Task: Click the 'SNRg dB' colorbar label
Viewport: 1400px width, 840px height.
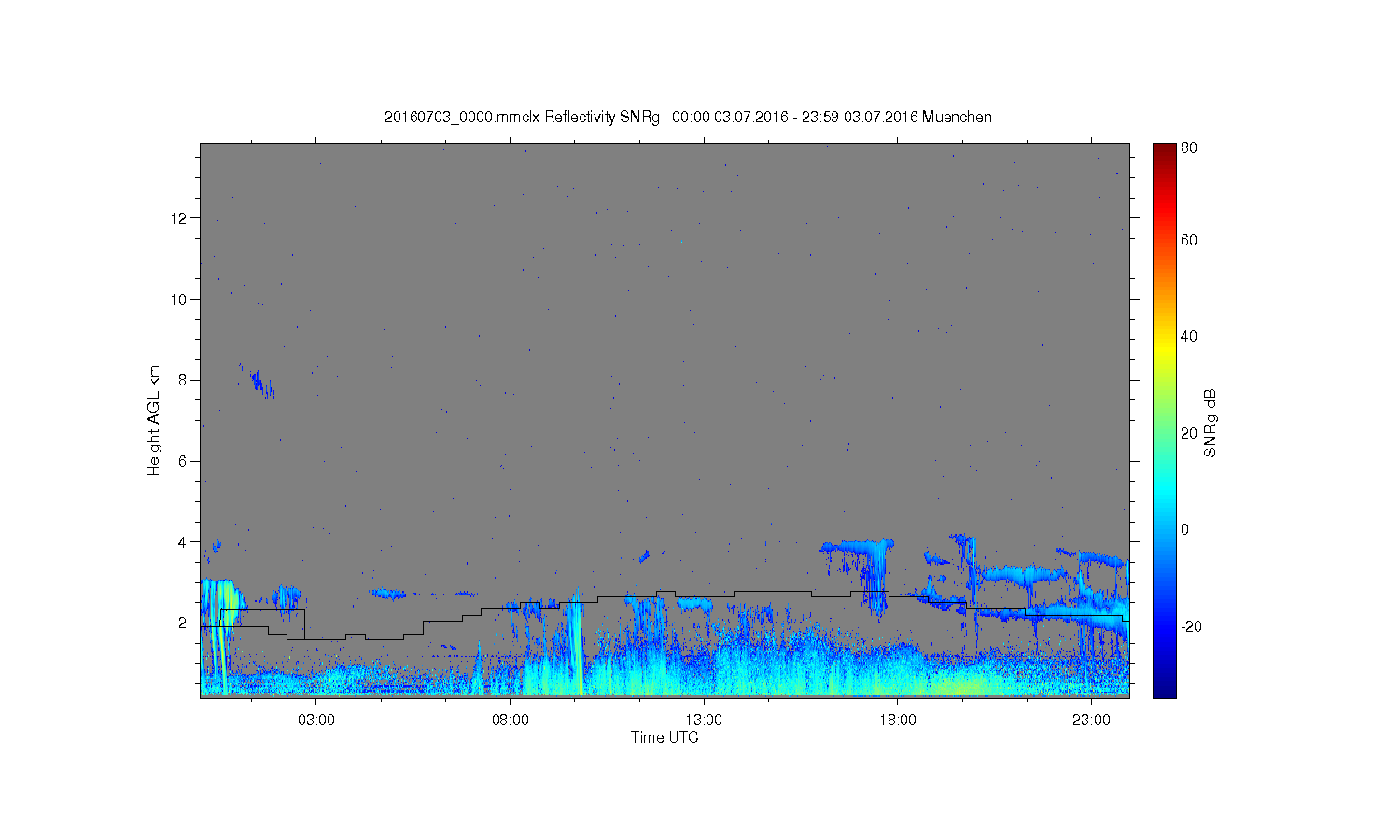Action: click(x=1211, y=423)
